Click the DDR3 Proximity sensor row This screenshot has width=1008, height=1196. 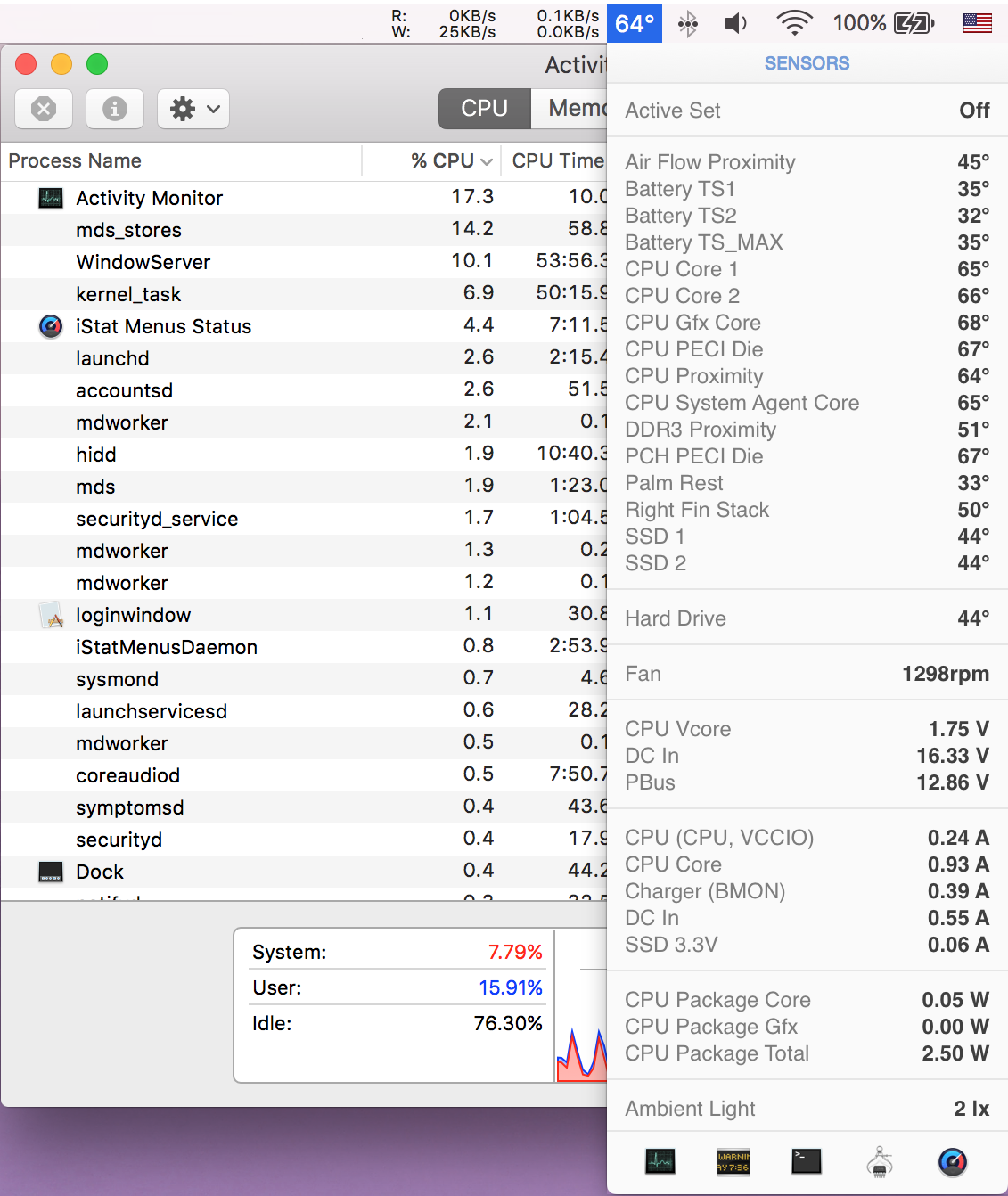(x=807, y=430)
